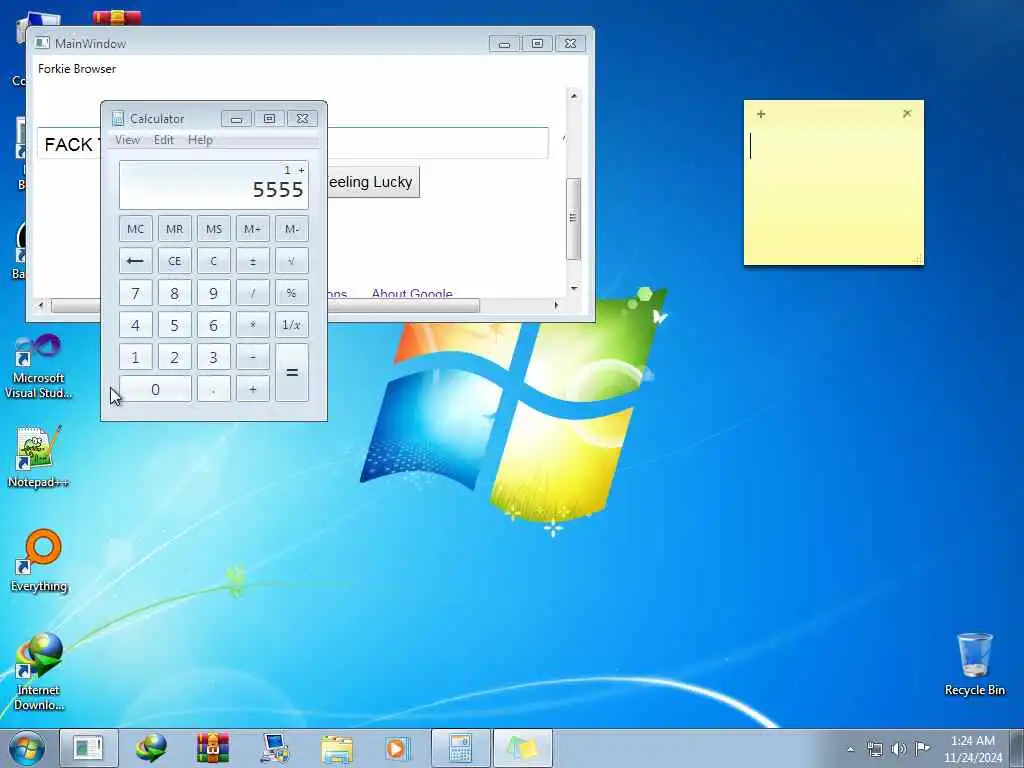Viewport: 1024px width, 768px height.
Task: Click the 1 key in Calculator
Action: tap(136, 357)
